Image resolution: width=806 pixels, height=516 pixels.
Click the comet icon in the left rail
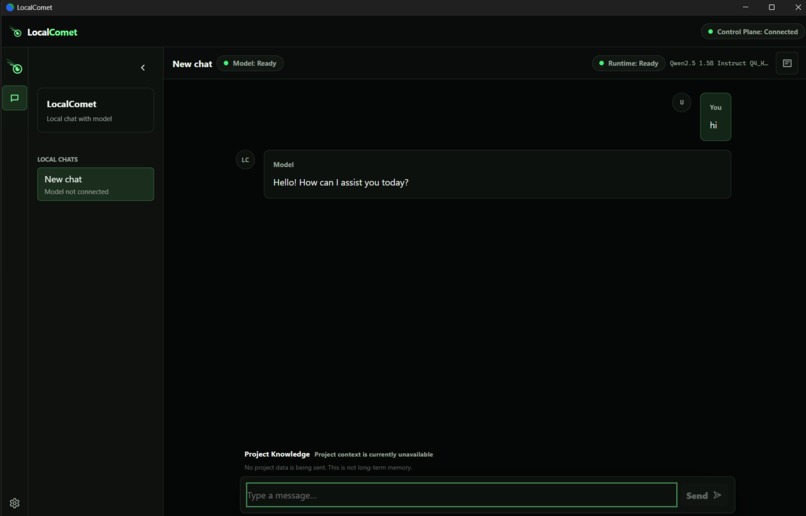[x=15, y=67]
